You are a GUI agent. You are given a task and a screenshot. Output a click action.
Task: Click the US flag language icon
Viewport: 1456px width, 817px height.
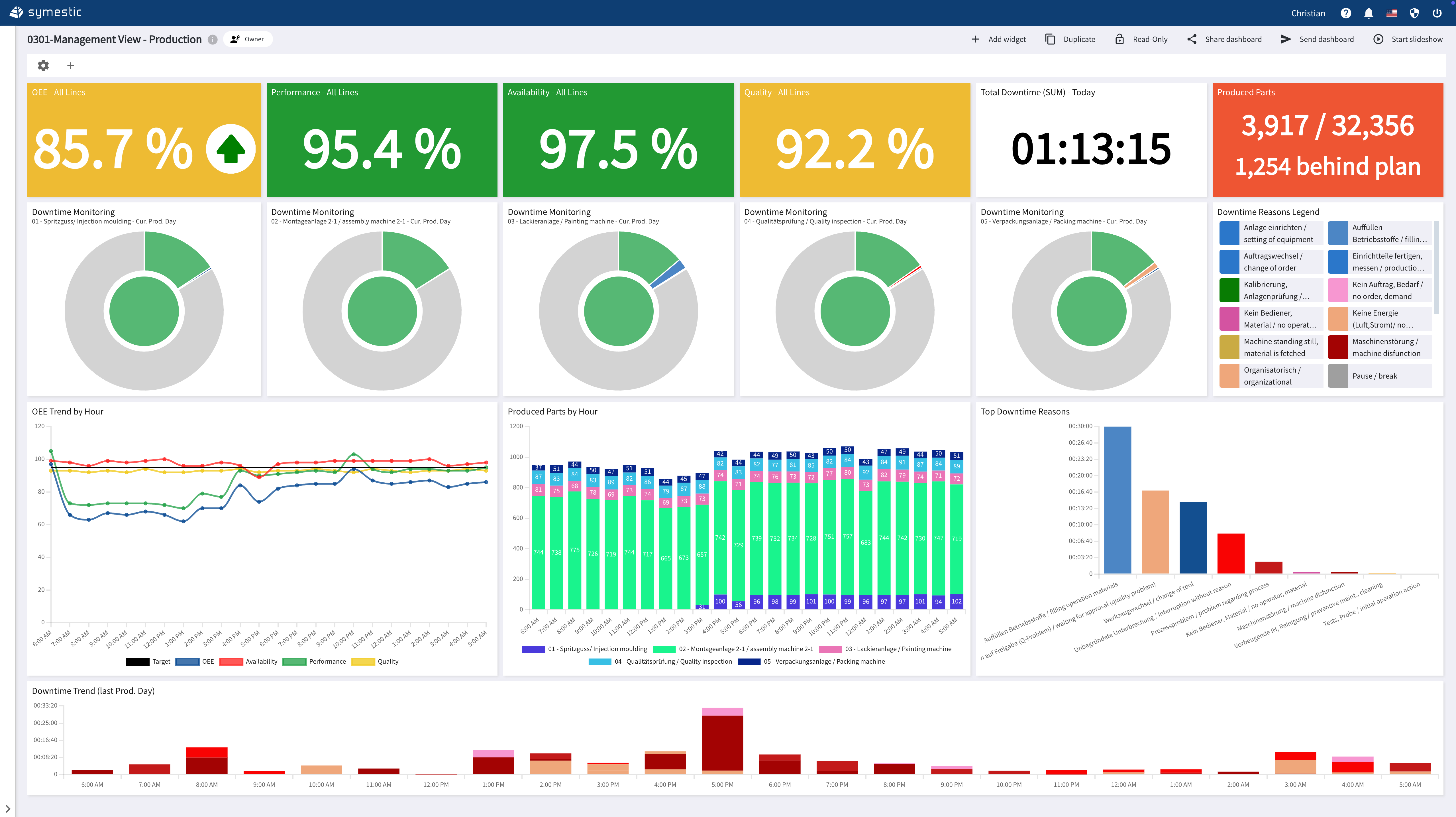tap(1392, 13)
